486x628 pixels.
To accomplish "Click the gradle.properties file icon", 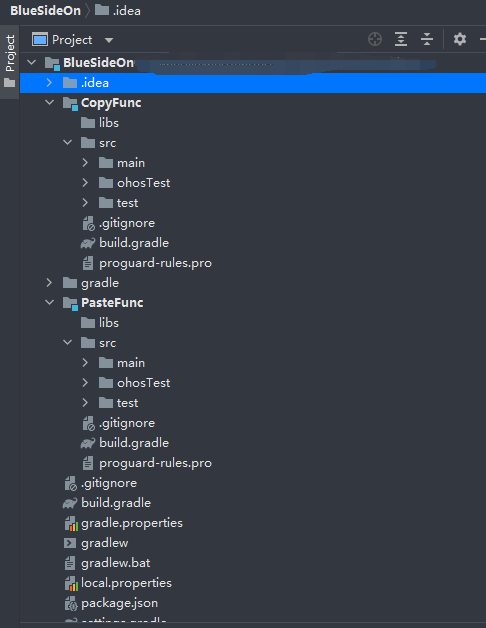I will click(71, 523).
